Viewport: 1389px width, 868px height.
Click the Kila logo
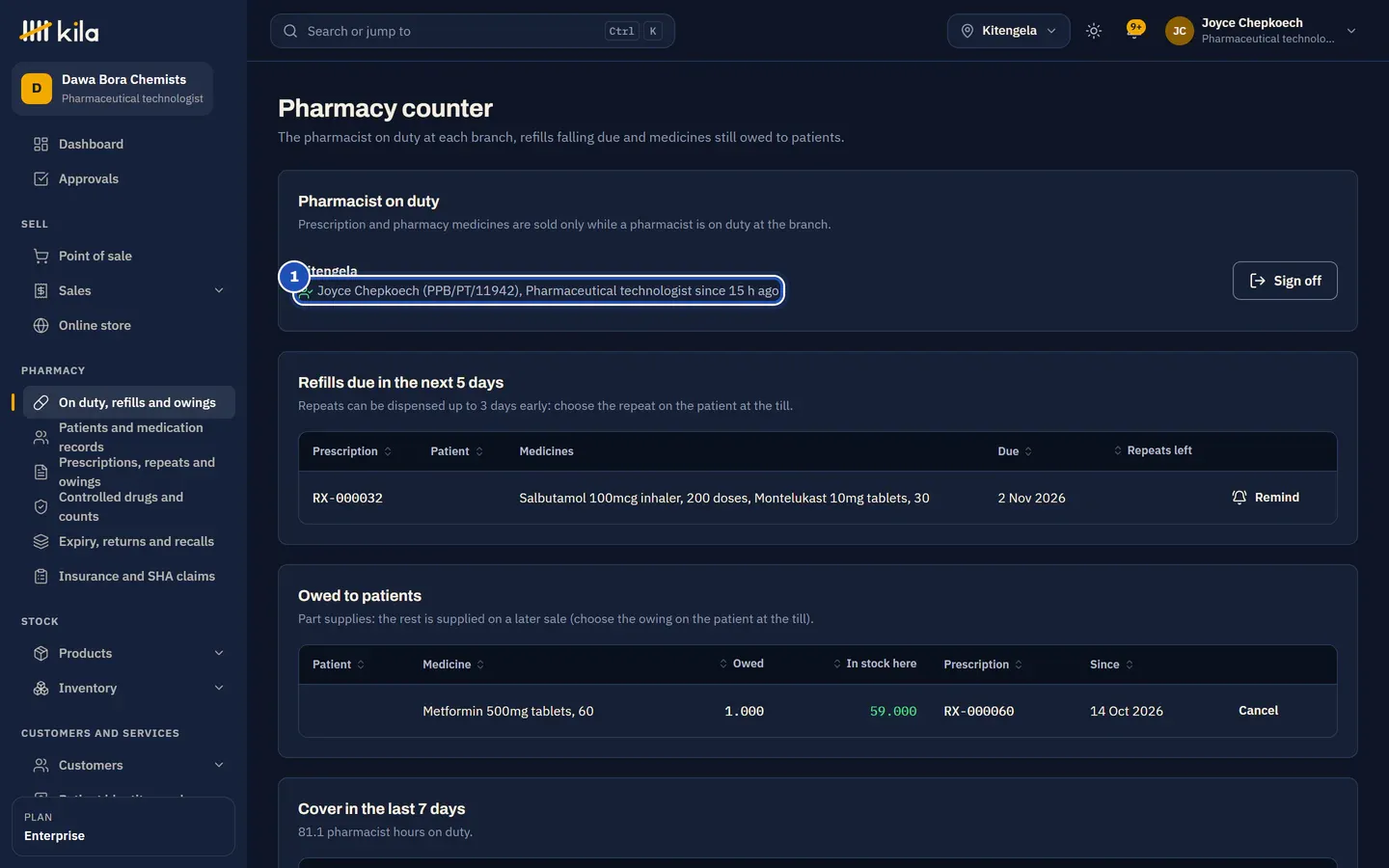[x=59, y=31]
